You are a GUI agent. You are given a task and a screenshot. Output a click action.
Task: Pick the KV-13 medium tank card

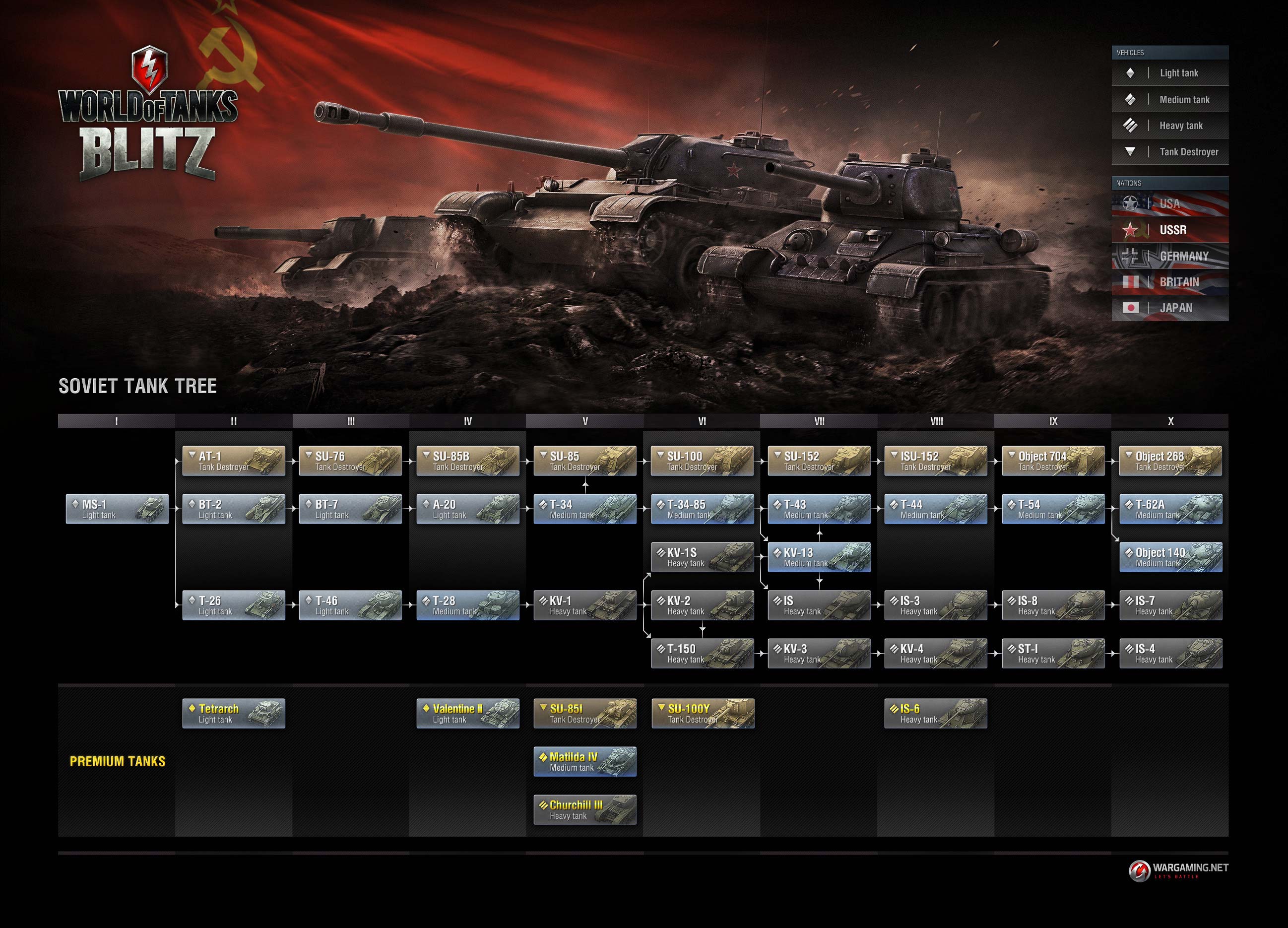click(x=820, y=557)
